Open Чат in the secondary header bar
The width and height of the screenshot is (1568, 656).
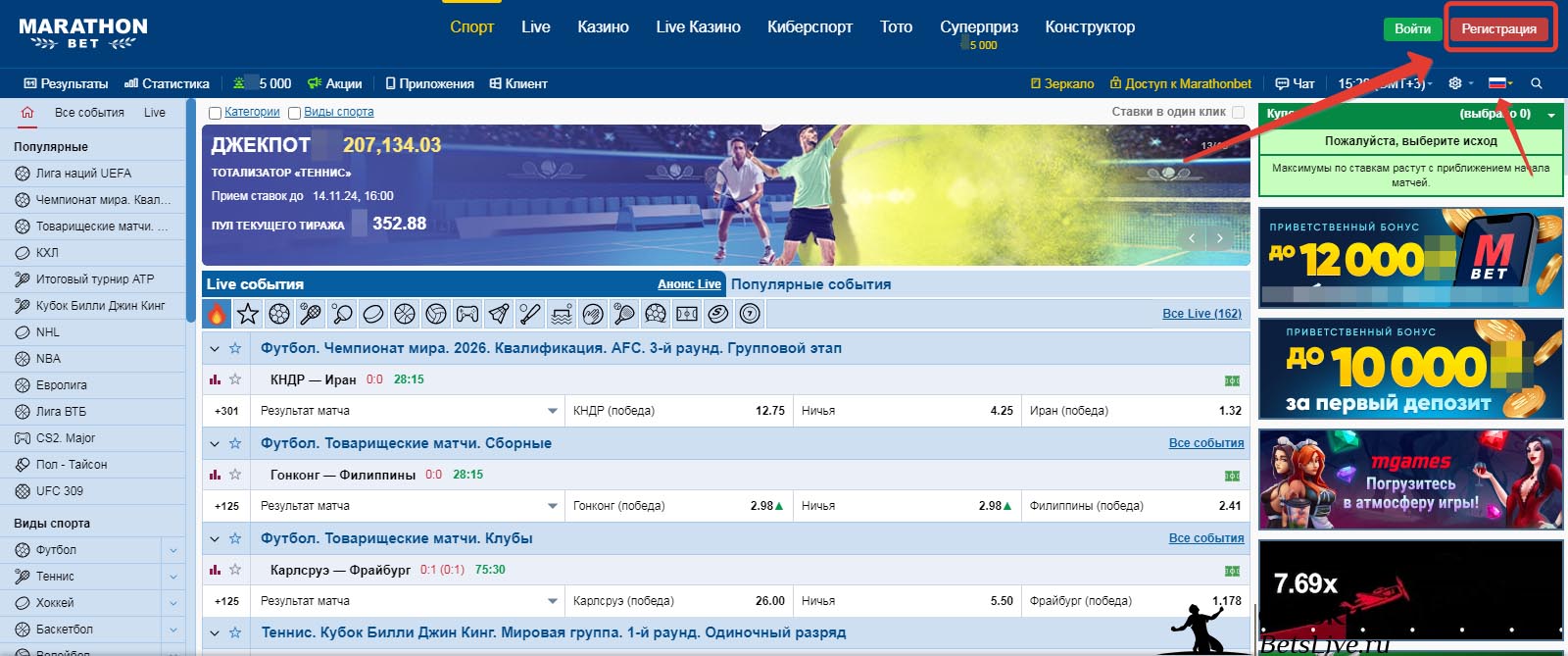tap(1295, 83)
